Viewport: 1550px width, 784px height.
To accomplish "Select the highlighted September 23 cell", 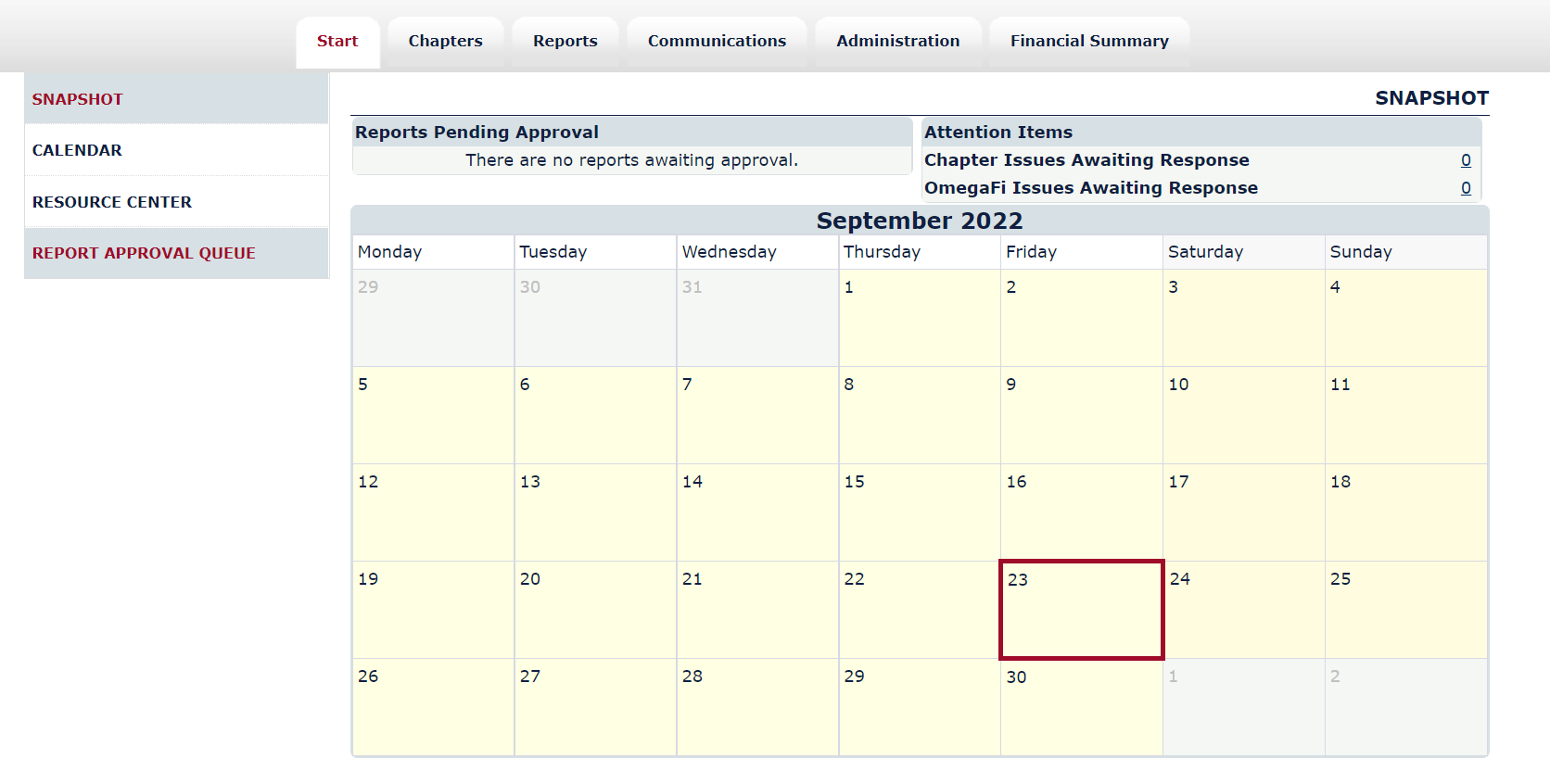I will click(1081, 610).
